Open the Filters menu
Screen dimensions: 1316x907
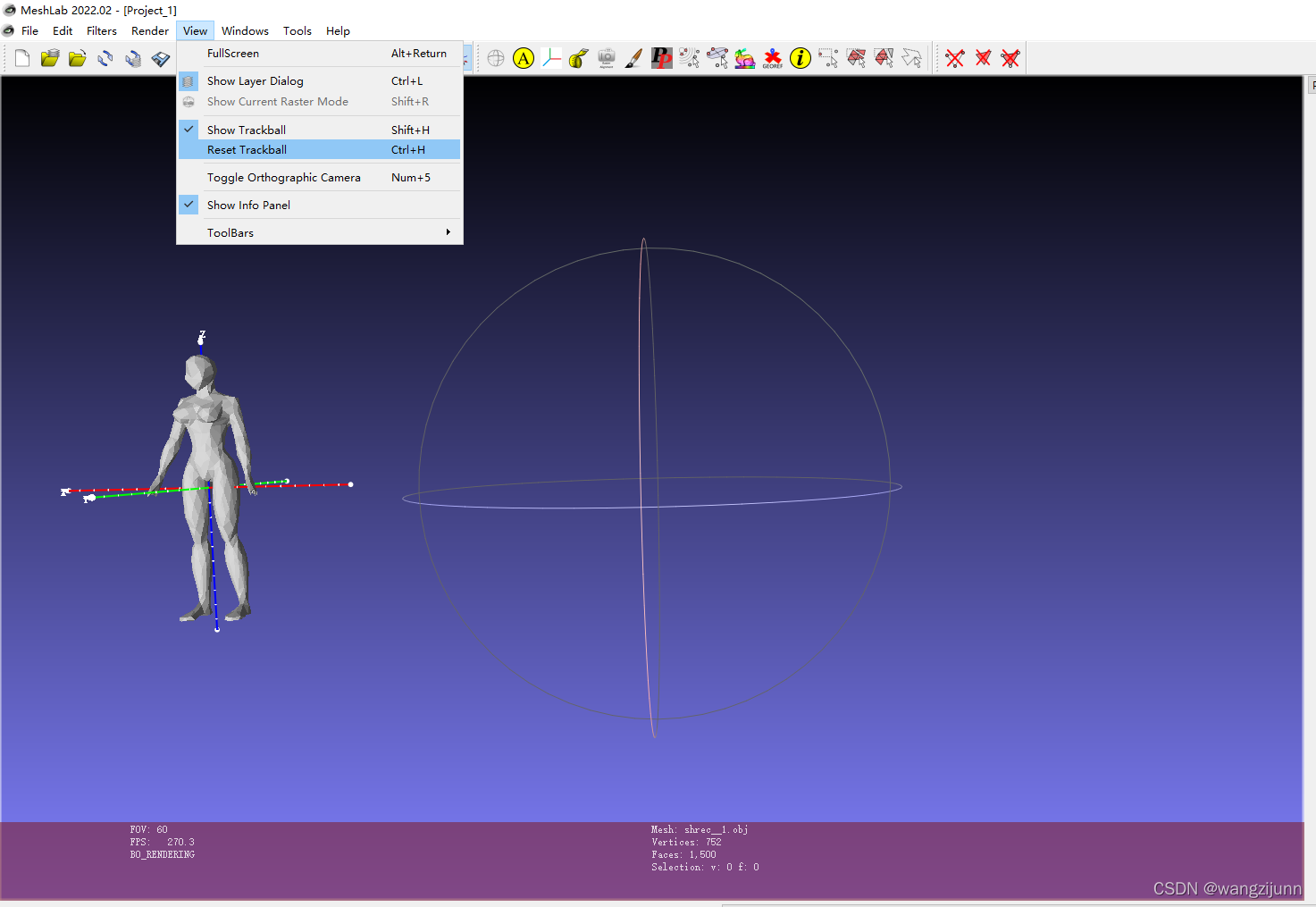click(102, 30)
